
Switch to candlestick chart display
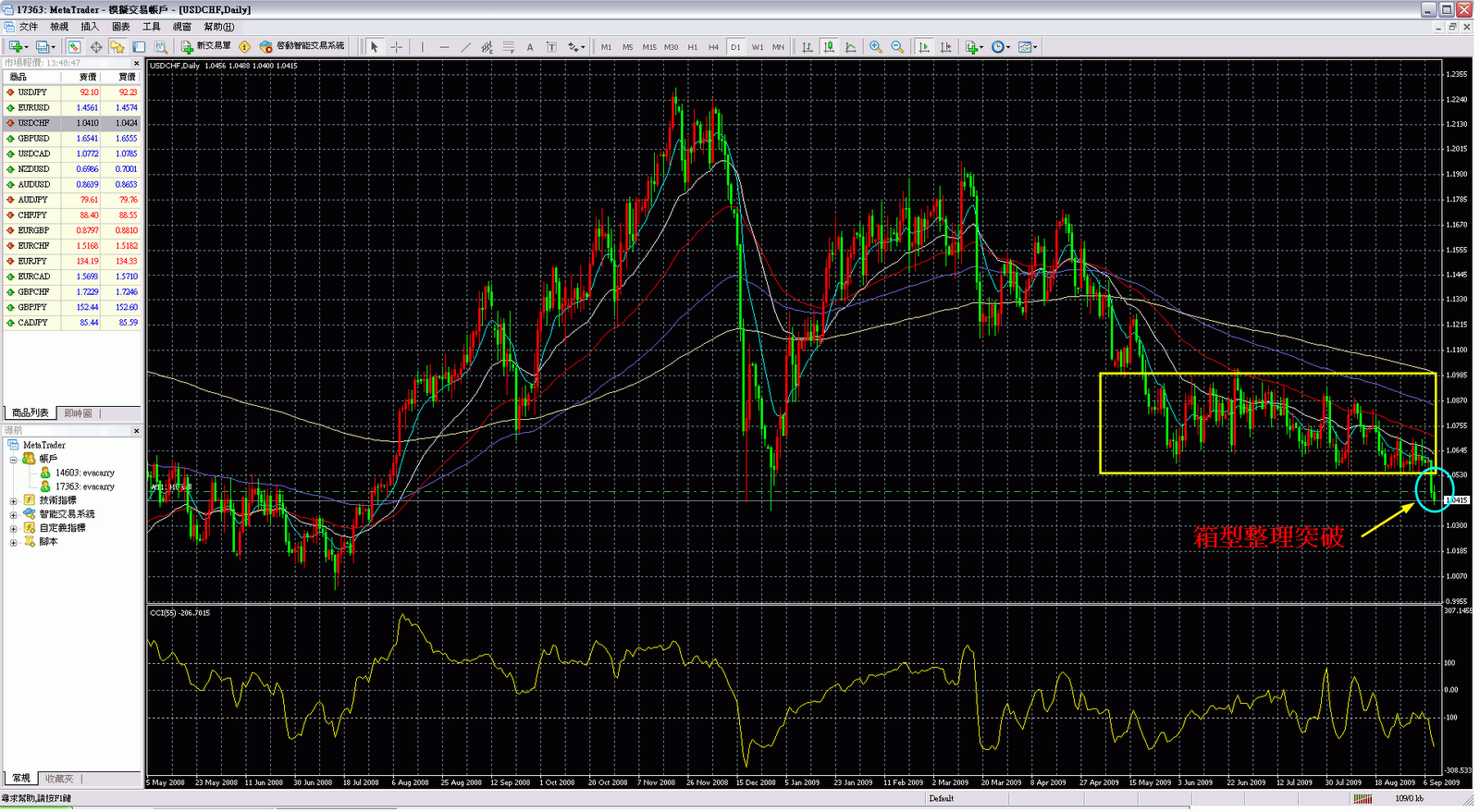[x=829, y=46]
